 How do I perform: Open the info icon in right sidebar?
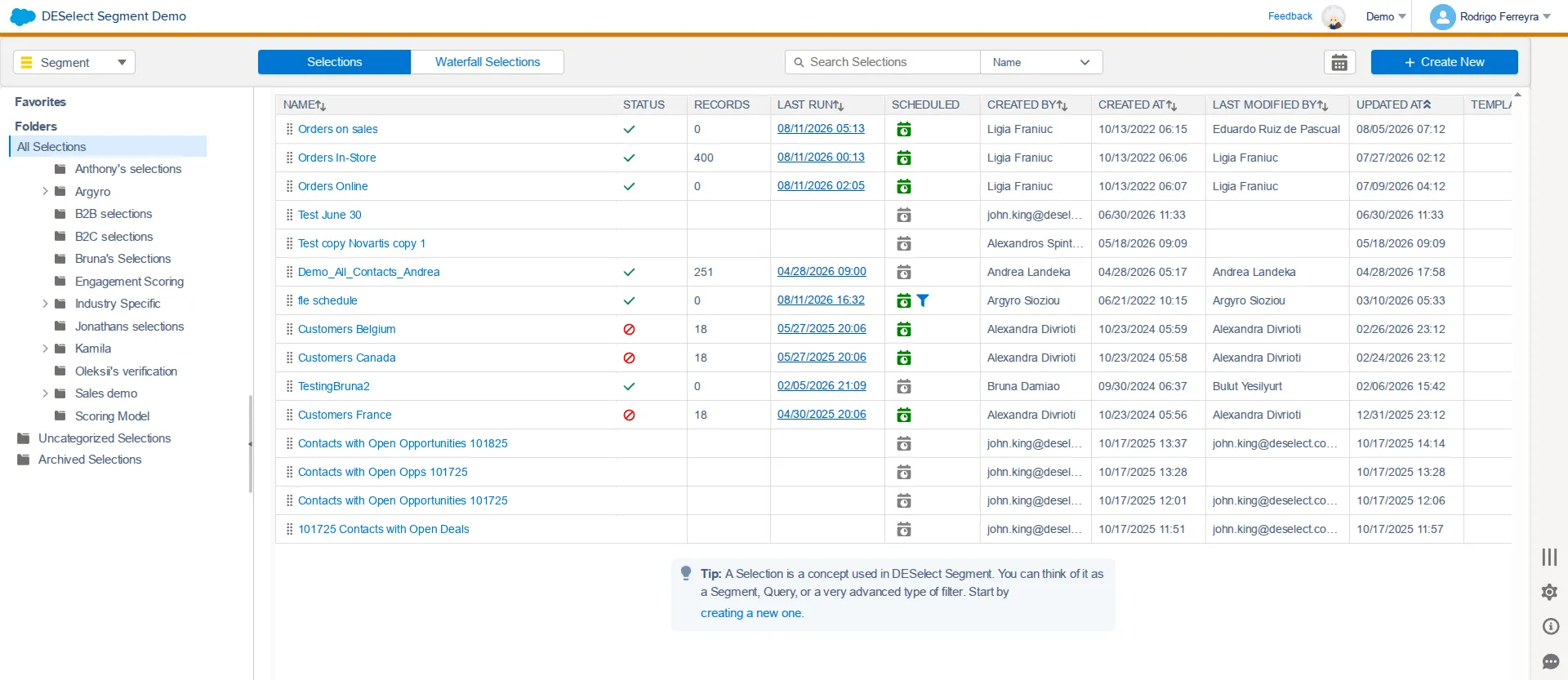pyautogui.click(x=1550, y=626)
